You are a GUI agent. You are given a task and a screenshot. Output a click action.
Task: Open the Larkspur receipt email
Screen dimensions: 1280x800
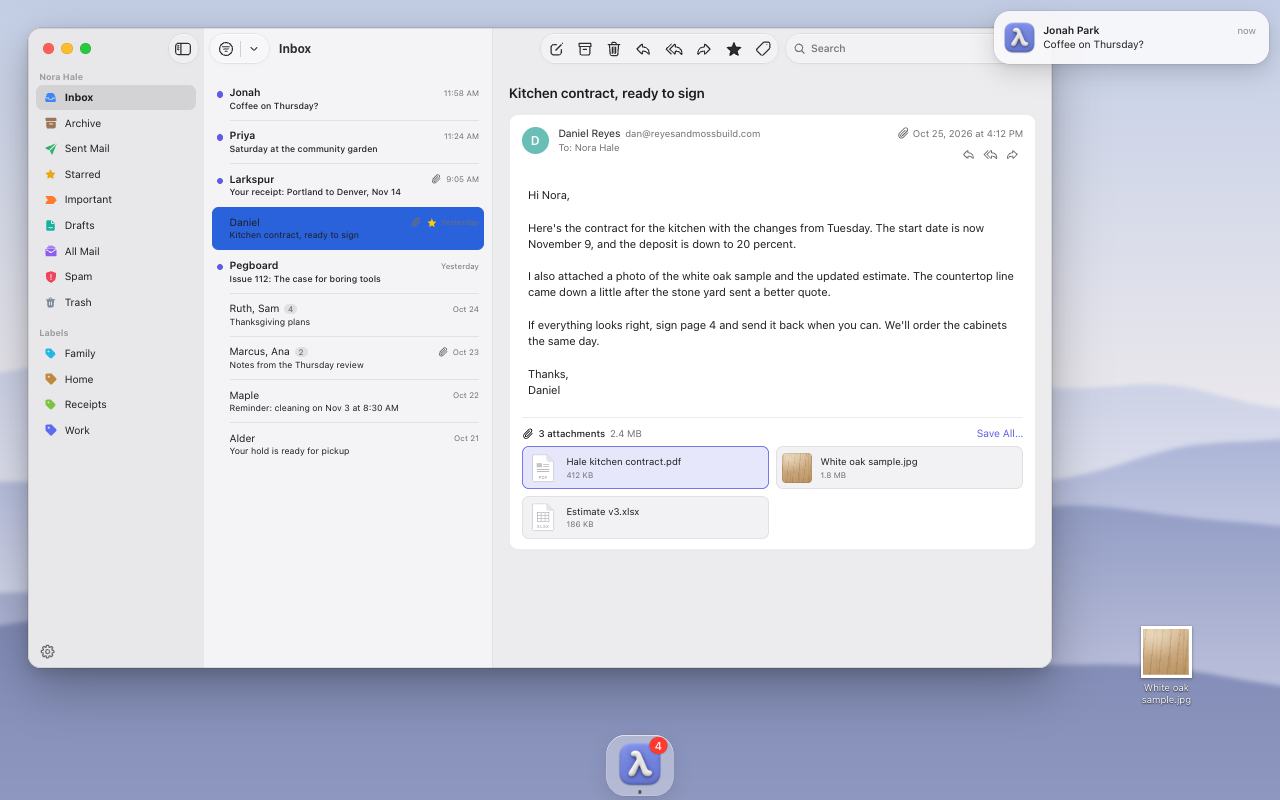[x=348, y=185]
